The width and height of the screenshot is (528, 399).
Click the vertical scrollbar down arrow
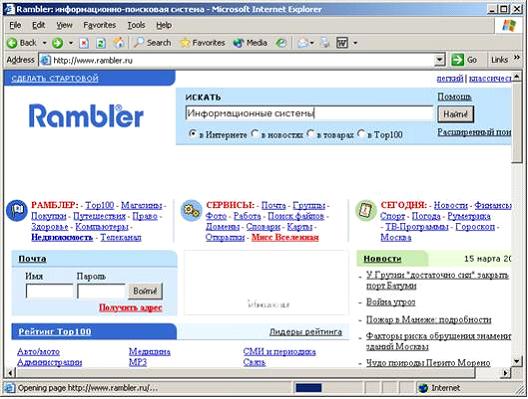tap(517, 362)
